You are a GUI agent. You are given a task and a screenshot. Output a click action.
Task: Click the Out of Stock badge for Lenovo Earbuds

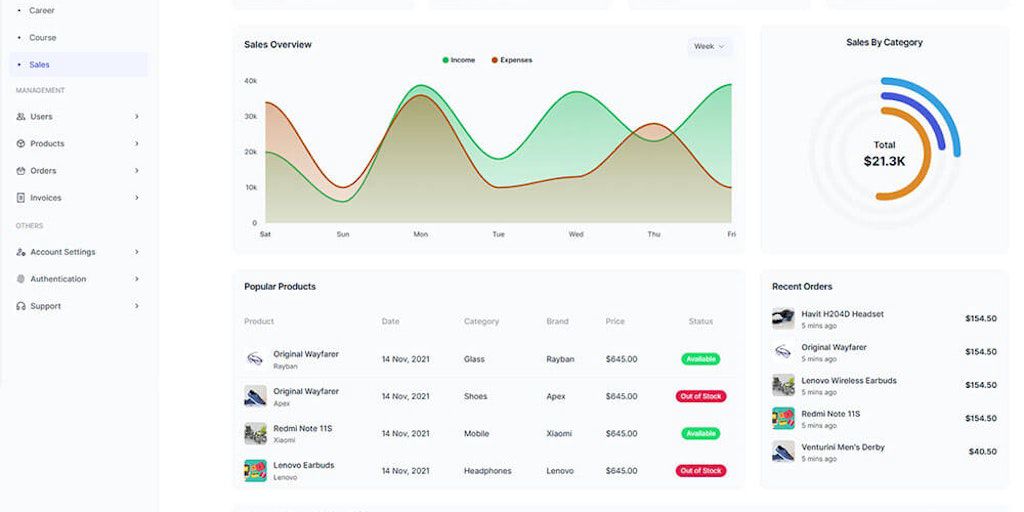click(701, 471)
